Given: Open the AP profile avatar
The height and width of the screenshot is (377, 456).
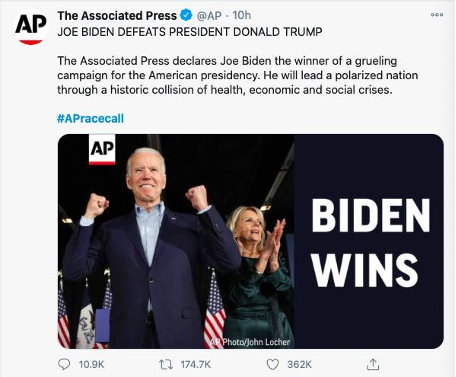Looking at the screenshot, I should coord(31,28).
